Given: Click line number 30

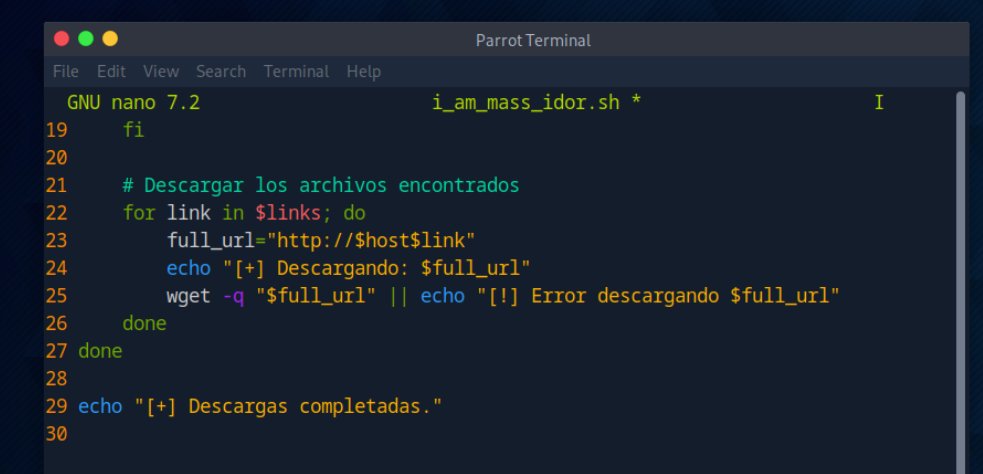Looking at the screenshot, I should pyautogui.click(x=56, y=434).
